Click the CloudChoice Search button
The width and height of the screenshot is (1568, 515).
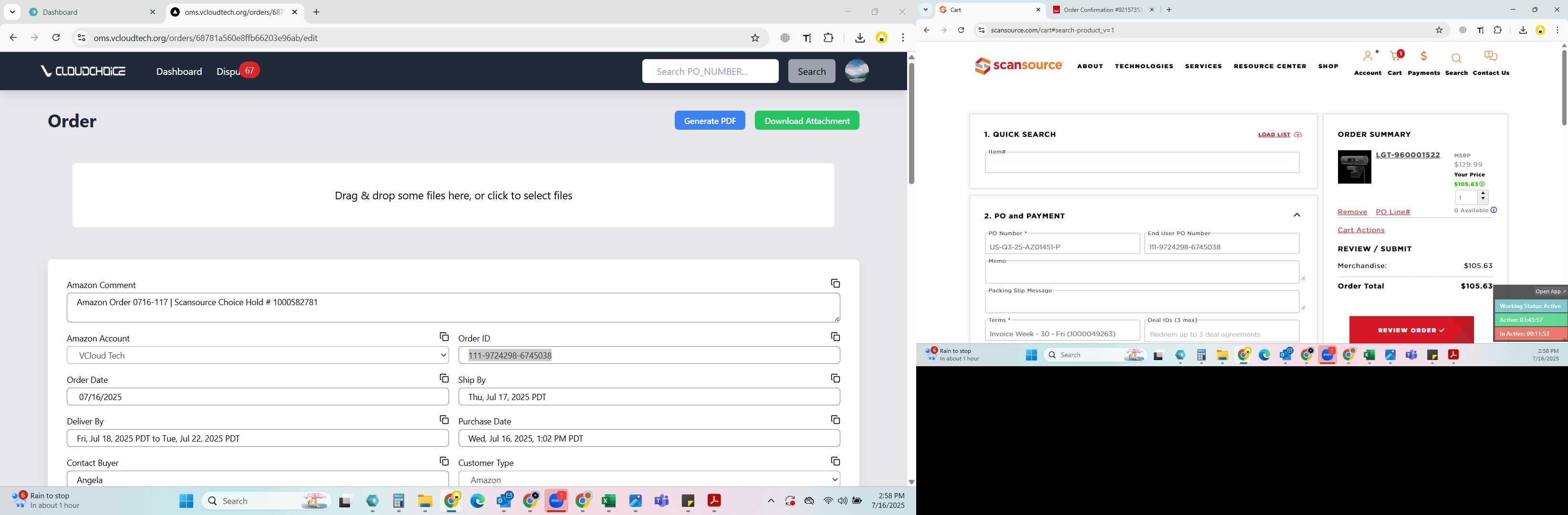pos(811,71)
